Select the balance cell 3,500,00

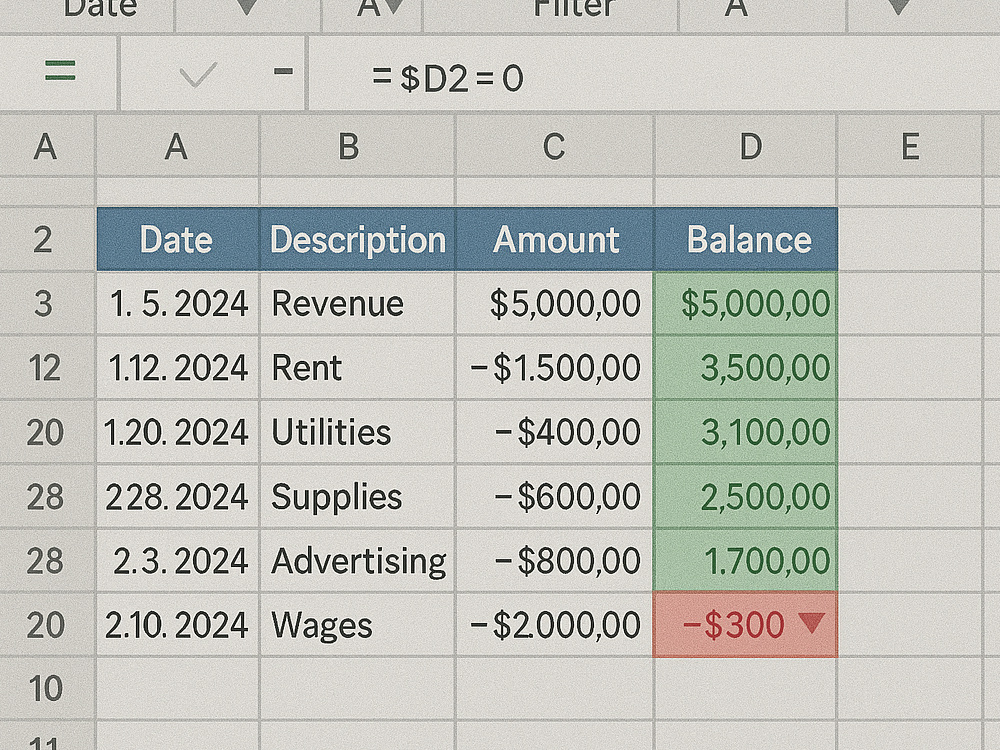click(746, 368)
